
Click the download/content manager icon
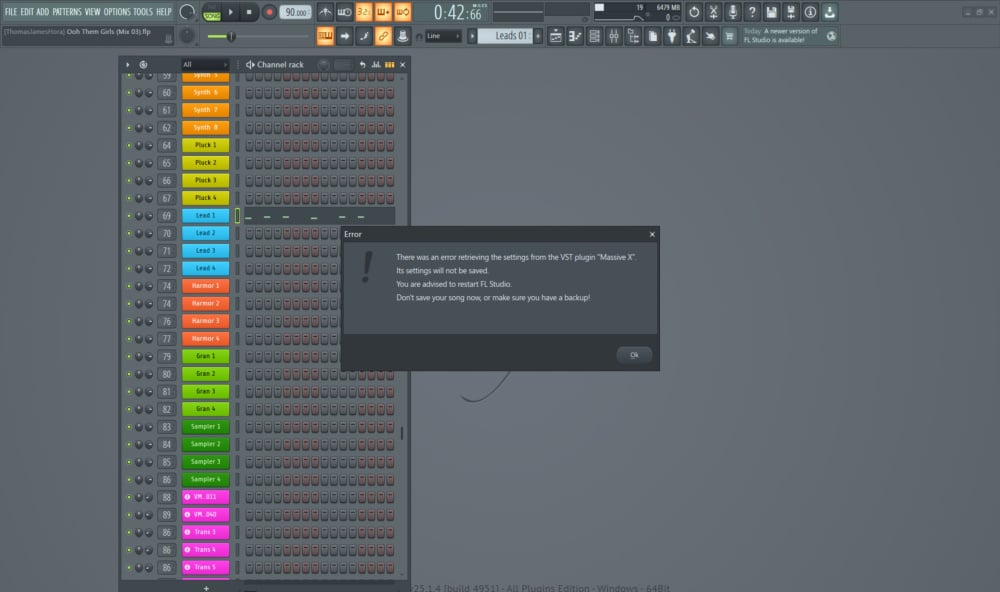click(830, 12)
